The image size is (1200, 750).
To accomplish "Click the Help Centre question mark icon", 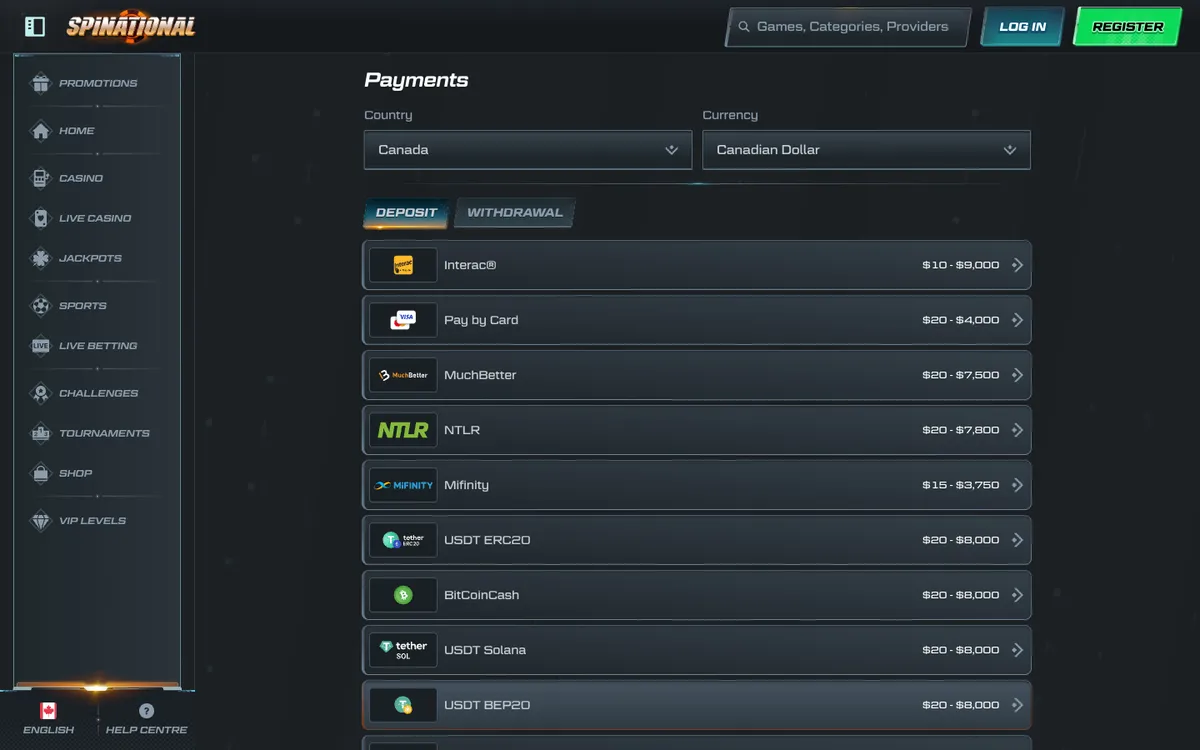I will coord(147,711).
